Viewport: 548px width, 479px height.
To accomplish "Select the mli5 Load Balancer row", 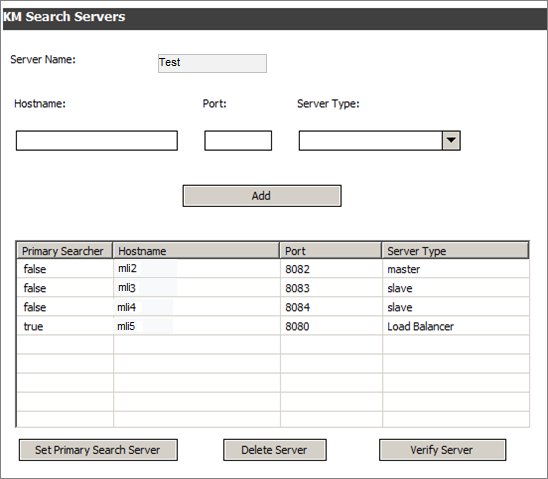I will pos(273,326).
